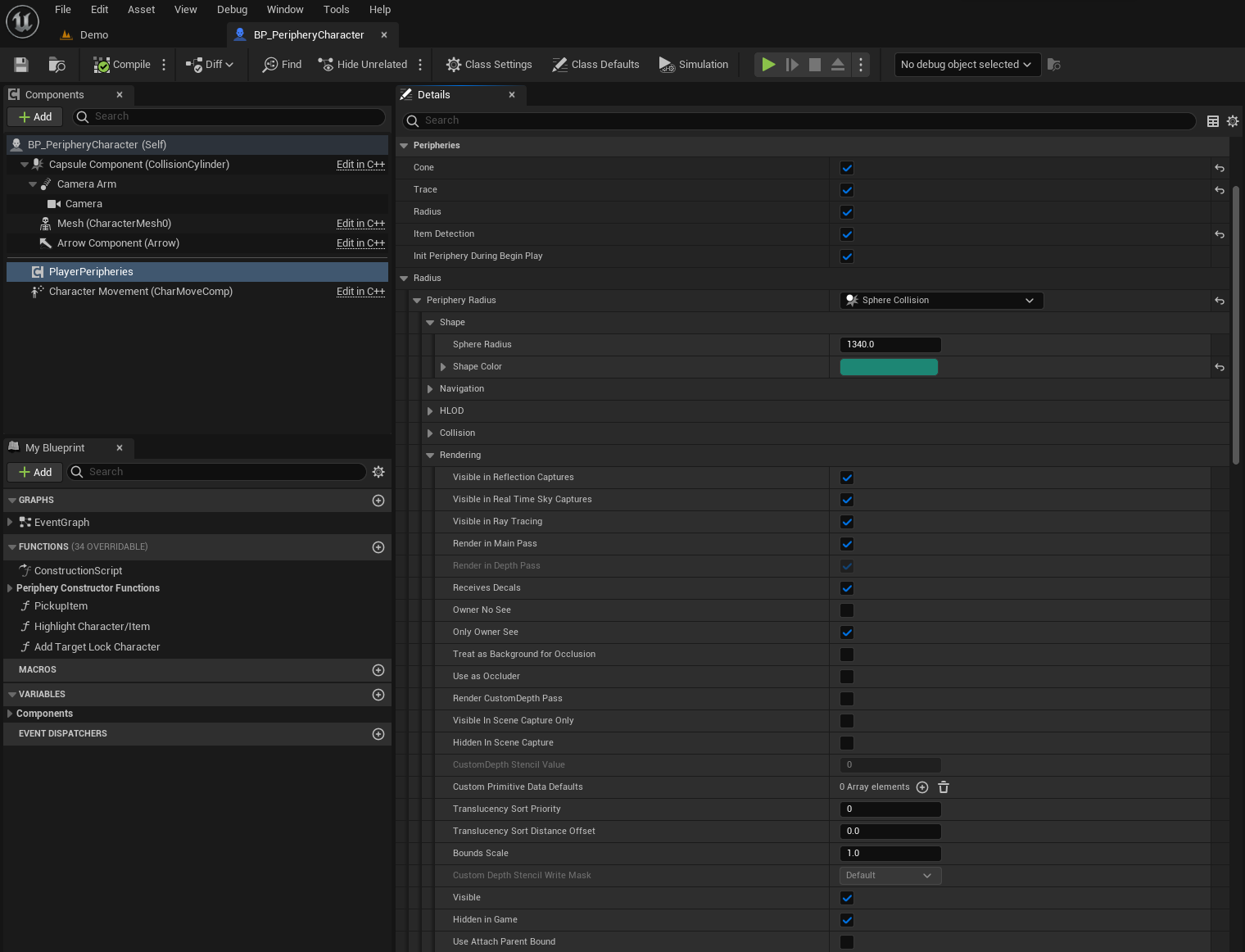Click the Find toolbar button
The image size is (1245, 952).
pos(282,65)
